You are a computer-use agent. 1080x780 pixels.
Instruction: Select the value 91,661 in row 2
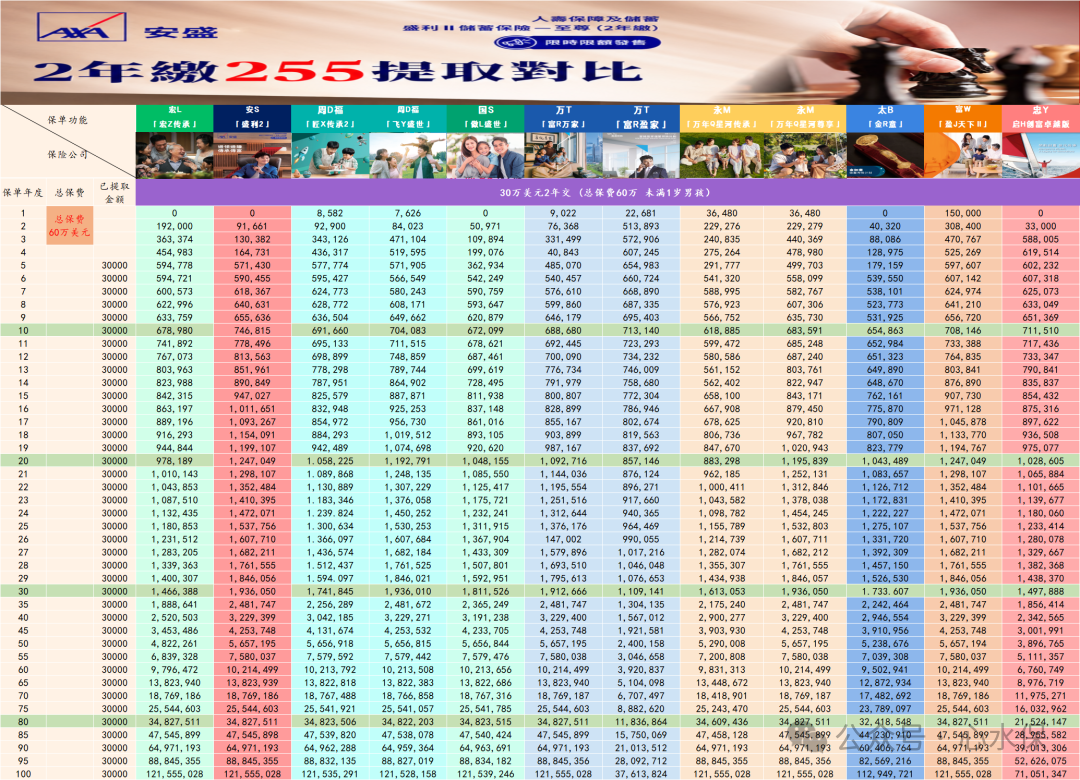click(252, 226)
